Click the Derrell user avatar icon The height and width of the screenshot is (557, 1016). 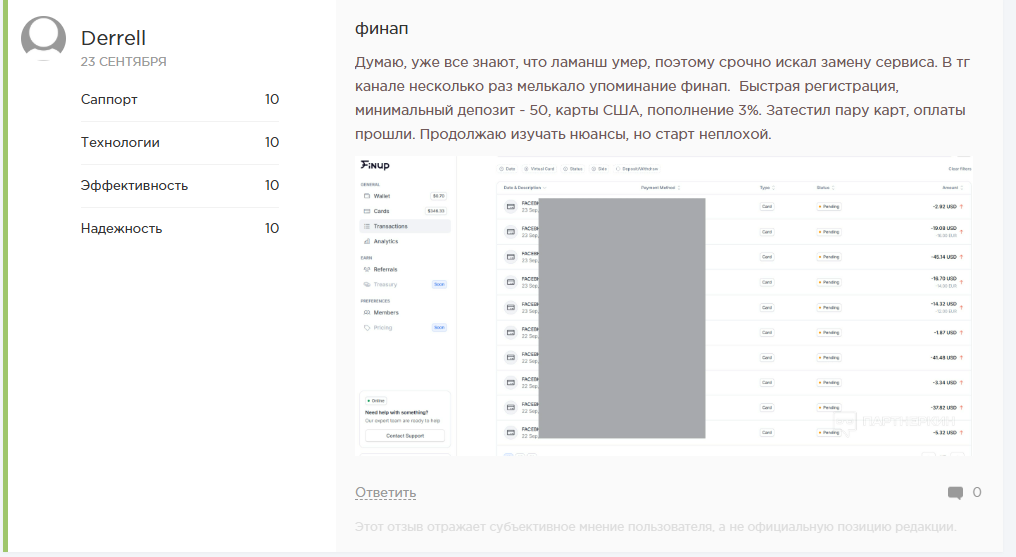point(43,38)
